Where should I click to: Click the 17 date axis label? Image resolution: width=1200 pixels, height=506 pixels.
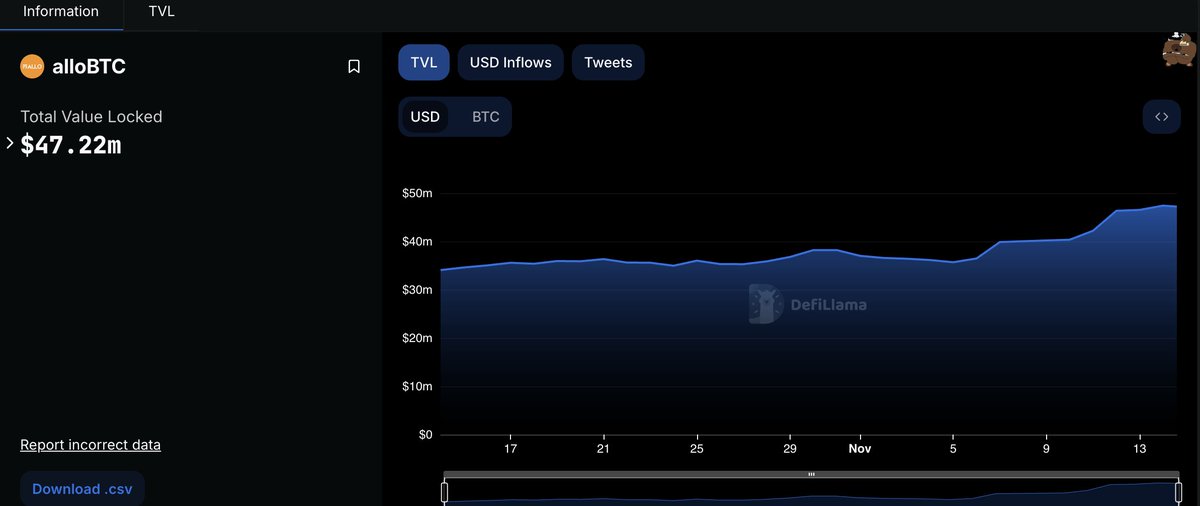(x=511, y=449)
